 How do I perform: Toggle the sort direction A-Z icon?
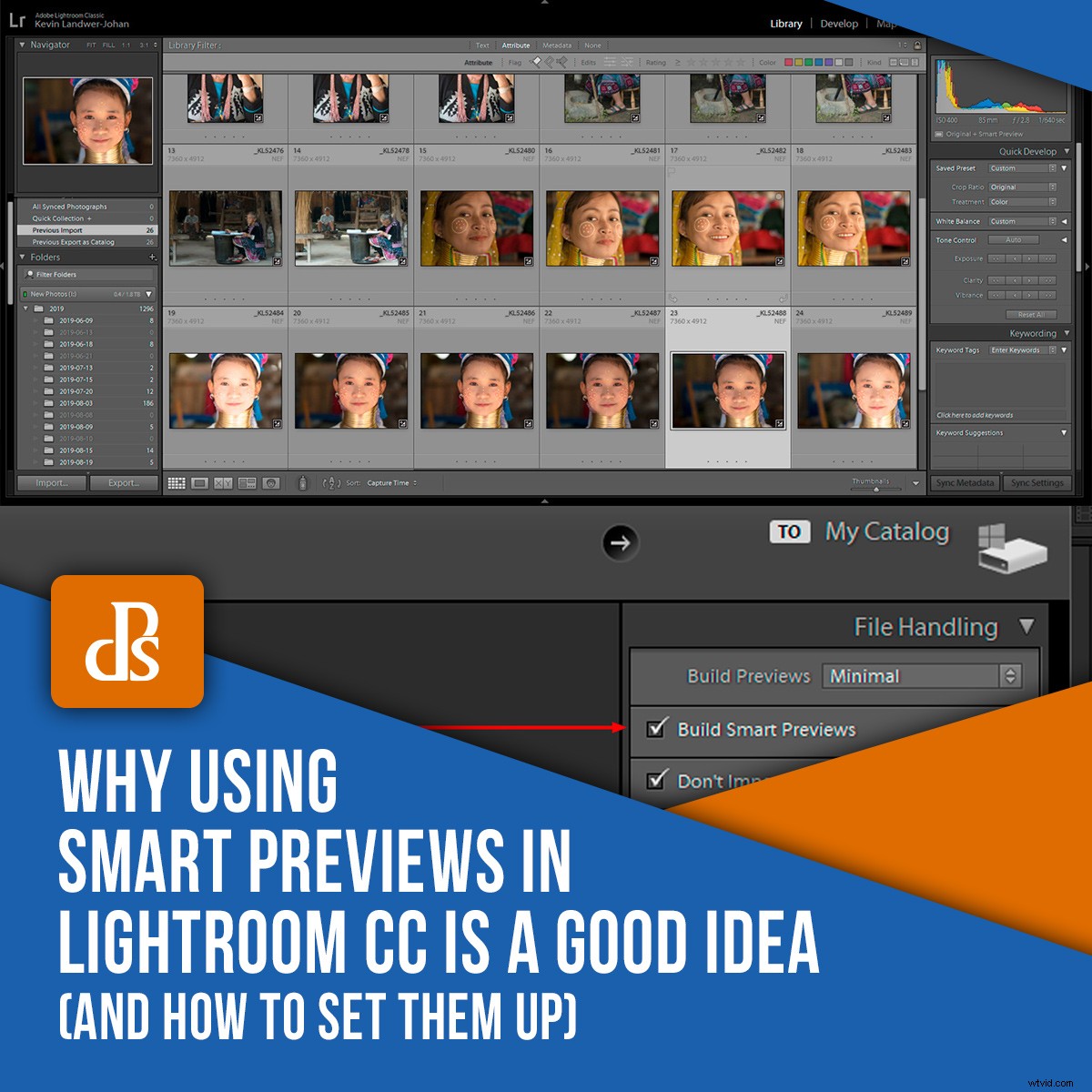(330, 482)
